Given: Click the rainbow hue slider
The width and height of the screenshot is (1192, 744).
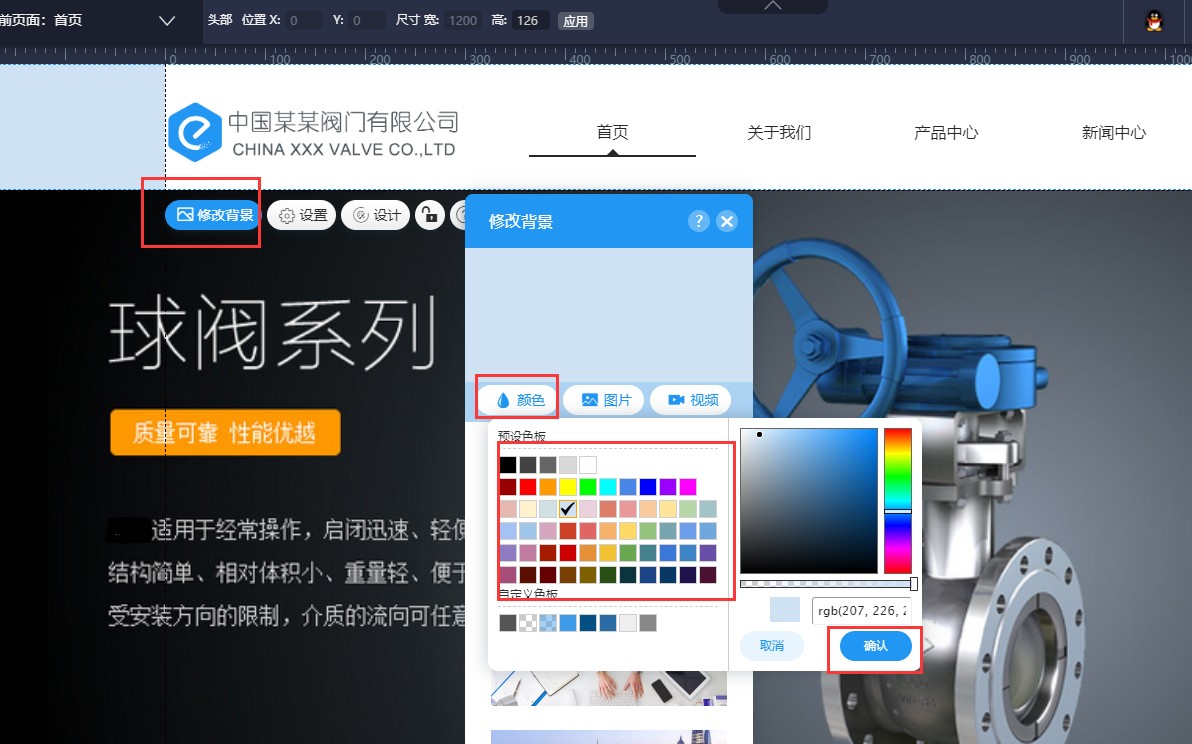Looking at the screenshot, I should click(x=897, y=501).
